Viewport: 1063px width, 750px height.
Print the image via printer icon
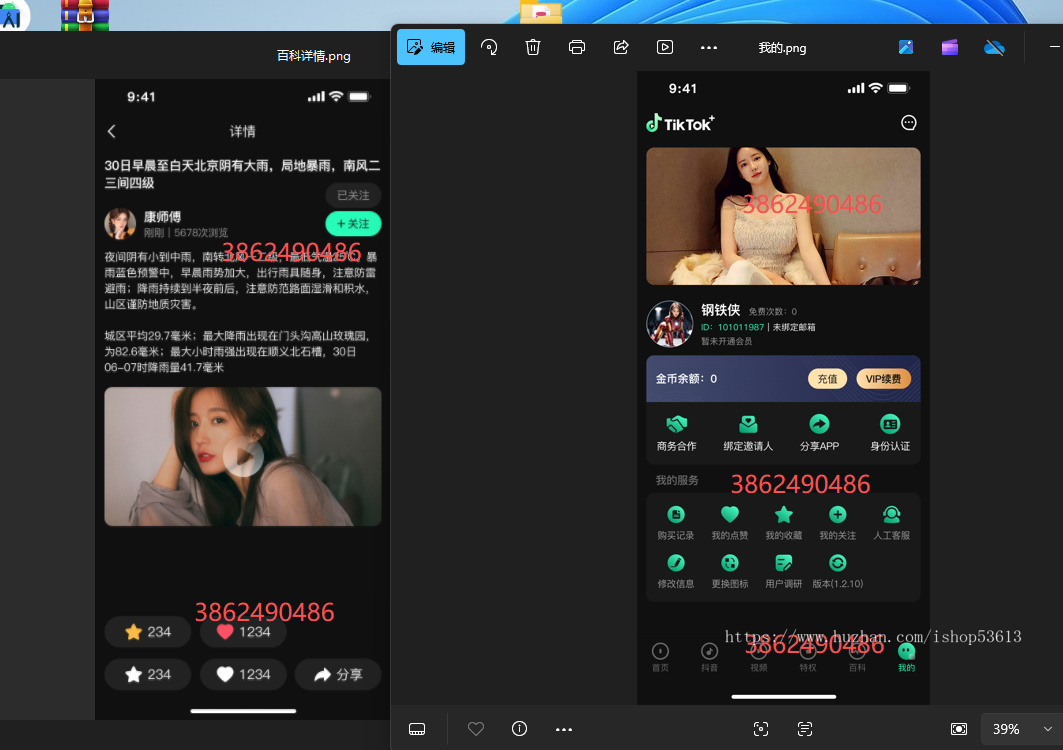(x=577, y=47)
